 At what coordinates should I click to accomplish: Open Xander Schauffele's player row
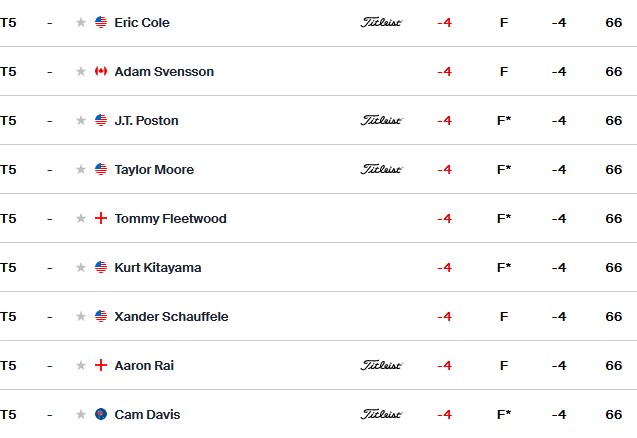318,316
